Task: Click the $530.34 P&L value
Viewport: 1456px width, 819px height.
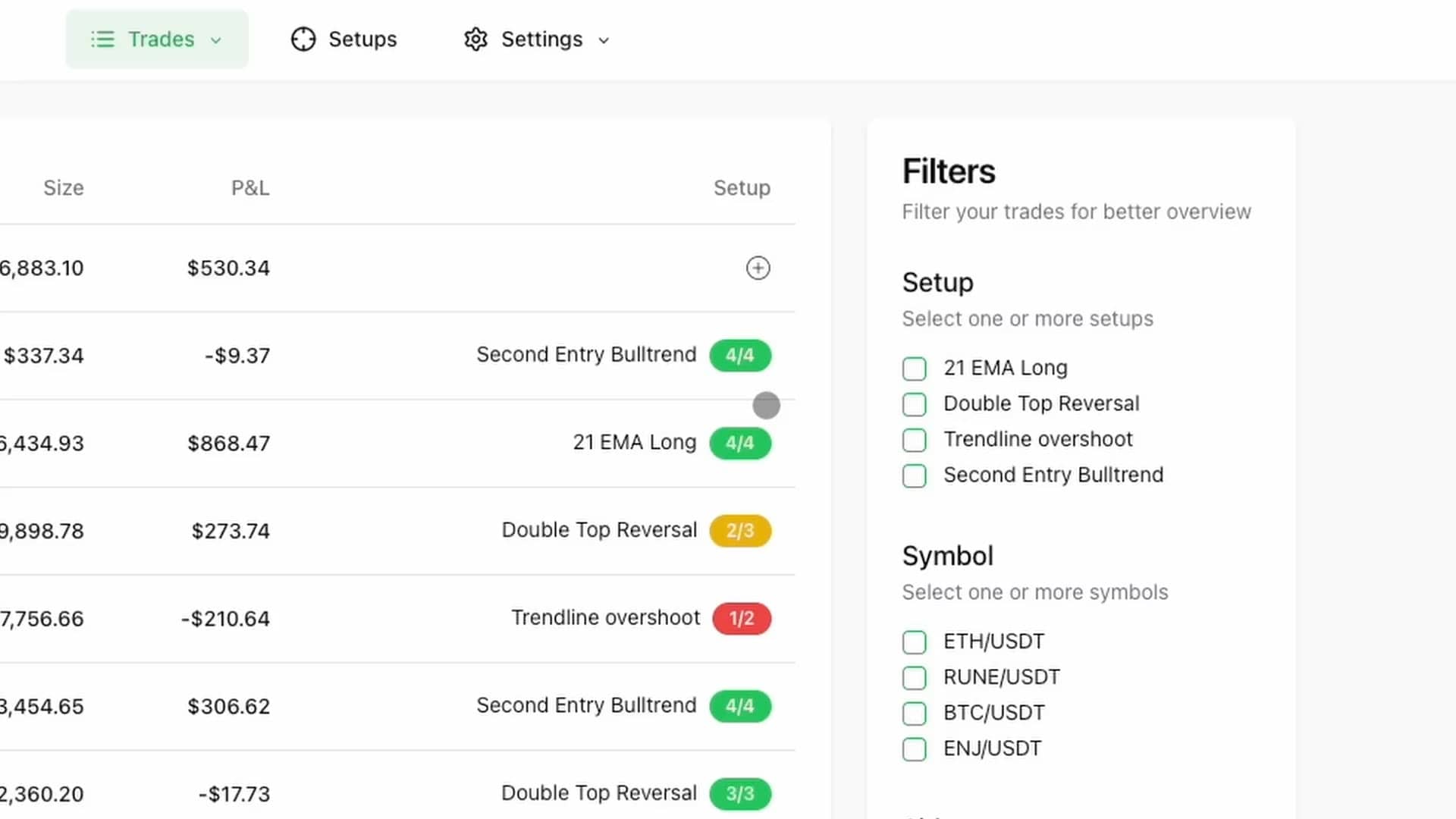Action: pyautogui.click(x=228, y=268)
